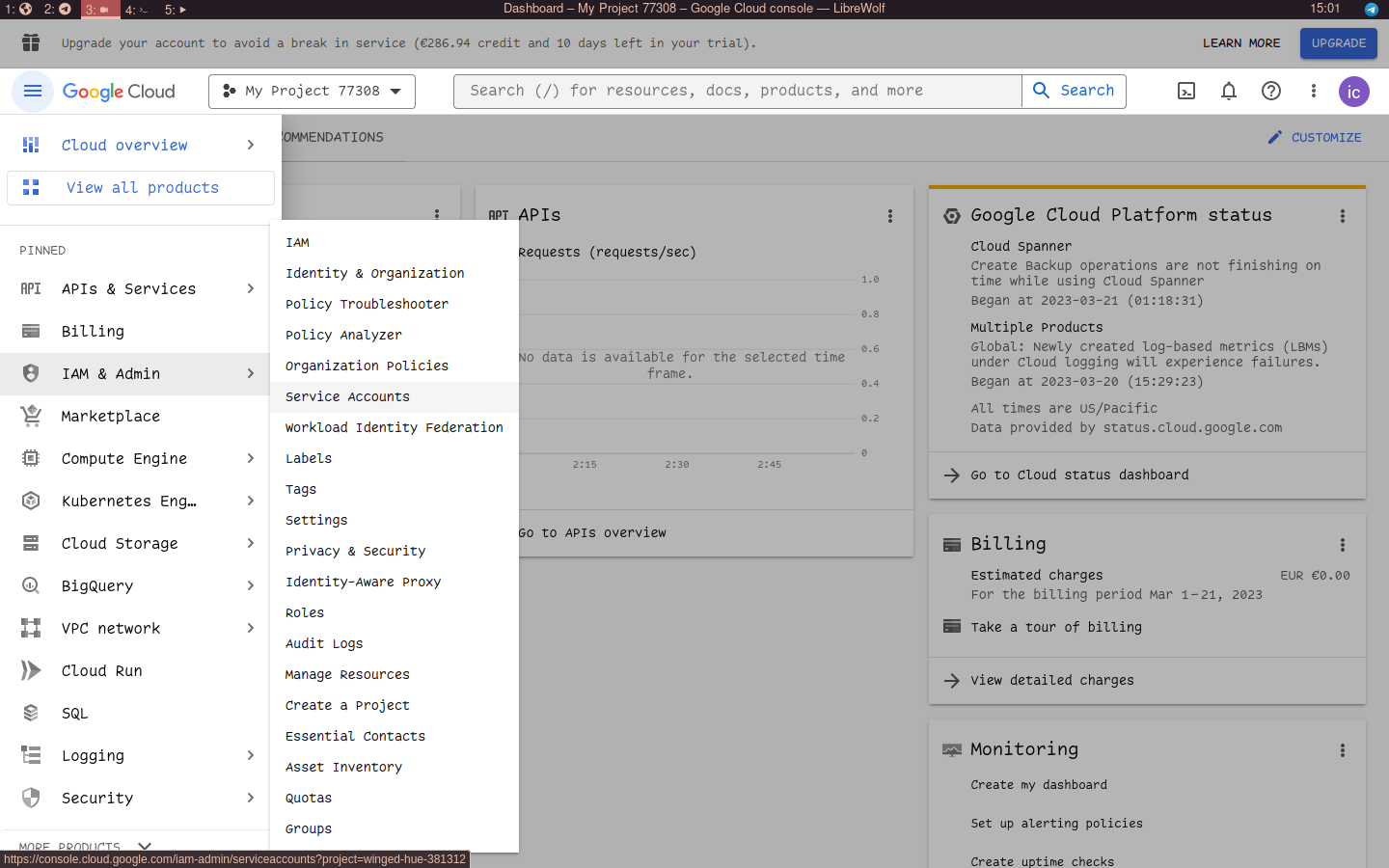Click the hamburger navigation menu icon
Image resolution: width=1389 pixels, height=868 pixels.
(x=32, y=91)
